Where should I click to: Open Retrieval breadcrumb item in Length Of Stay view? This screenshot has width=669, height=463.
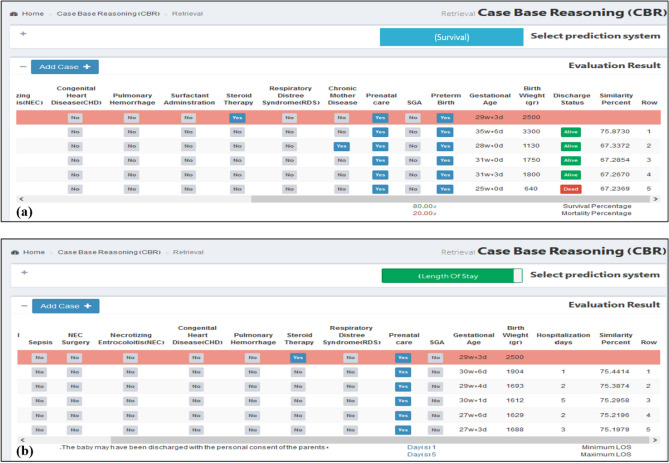tap(188, 252)
